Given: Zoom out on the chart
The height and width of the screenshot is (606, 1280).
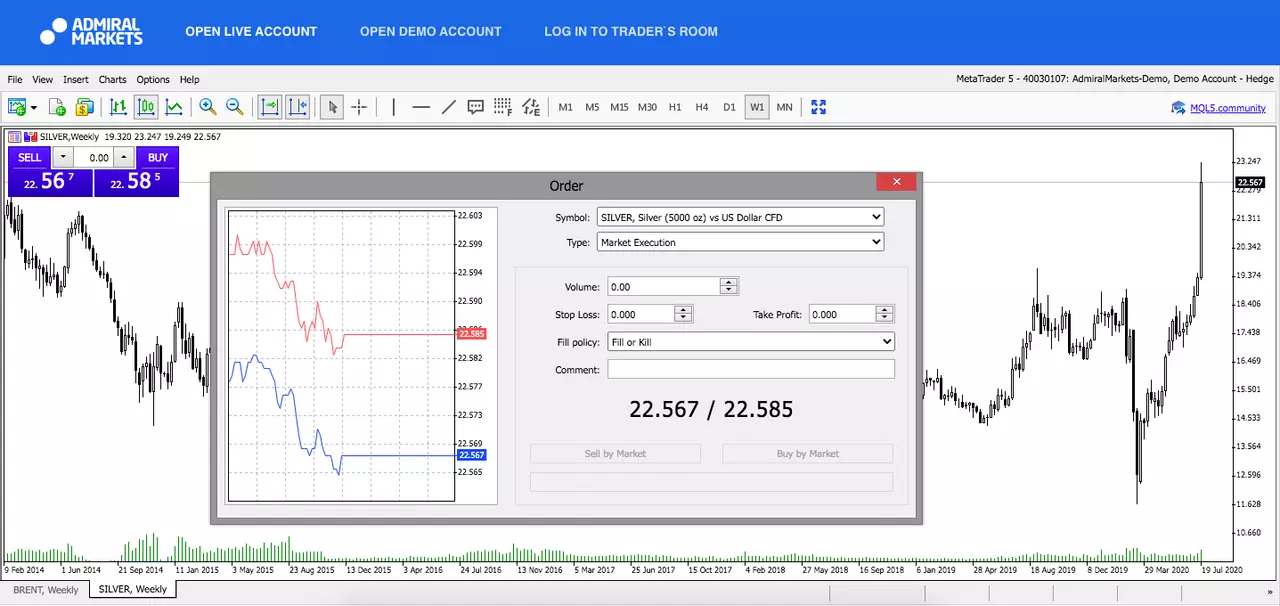Looking at the screenshot, I should coord(235,107).
